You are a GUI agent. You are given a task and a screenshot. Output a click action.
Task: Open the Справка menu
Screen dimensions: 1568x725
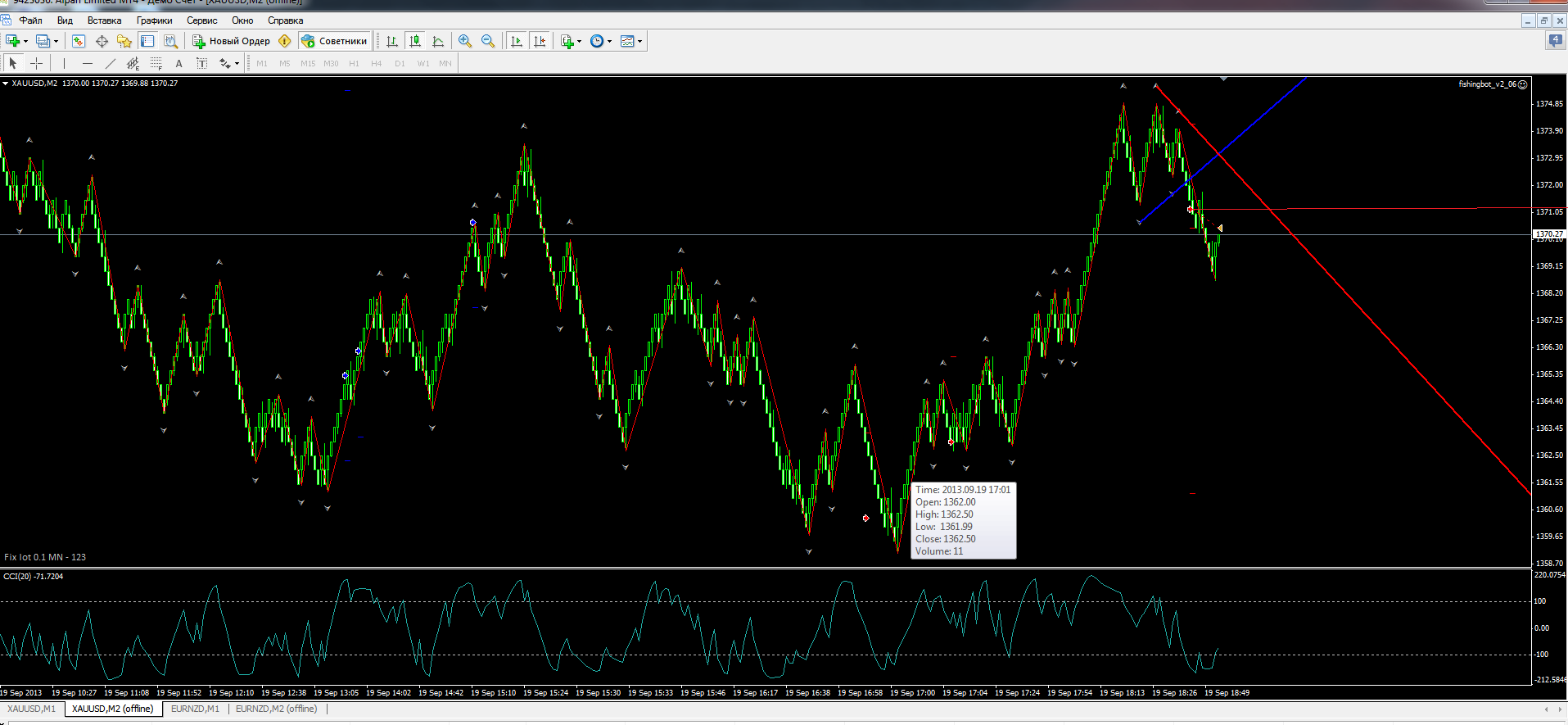pyautogui.click(x=285, y=20)
